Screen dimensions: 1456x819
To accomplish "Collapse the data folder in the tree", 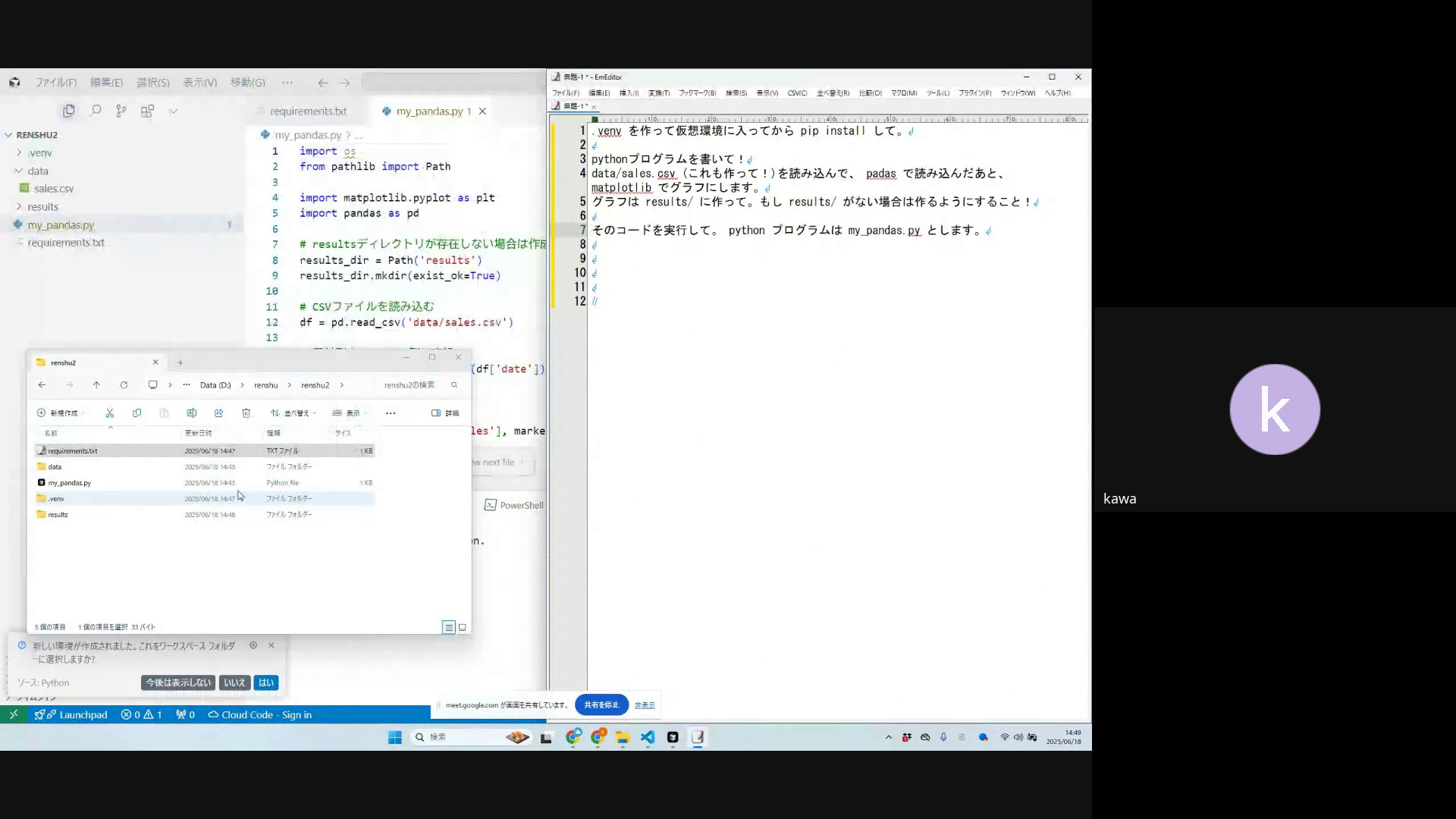I will [19, 171].
